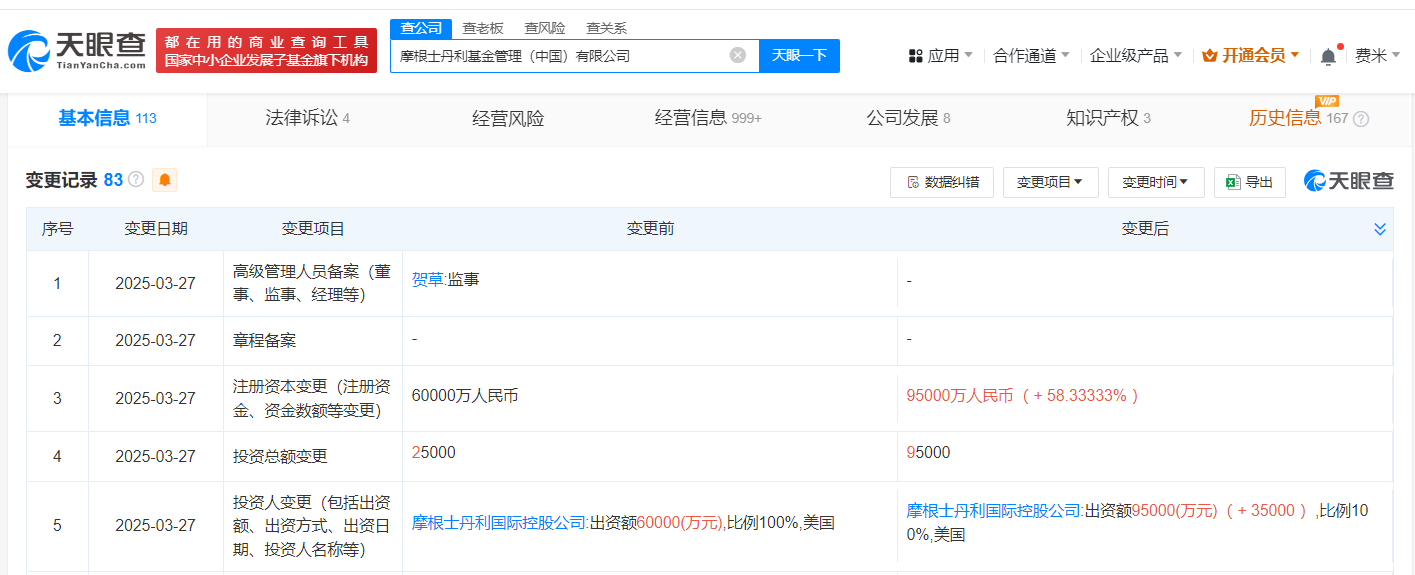Image resolution: width=1415 pixels, height=575 pixels.
Task: Click the 95000万人民币 after-change value
Action: click(x=1022, y=396)
